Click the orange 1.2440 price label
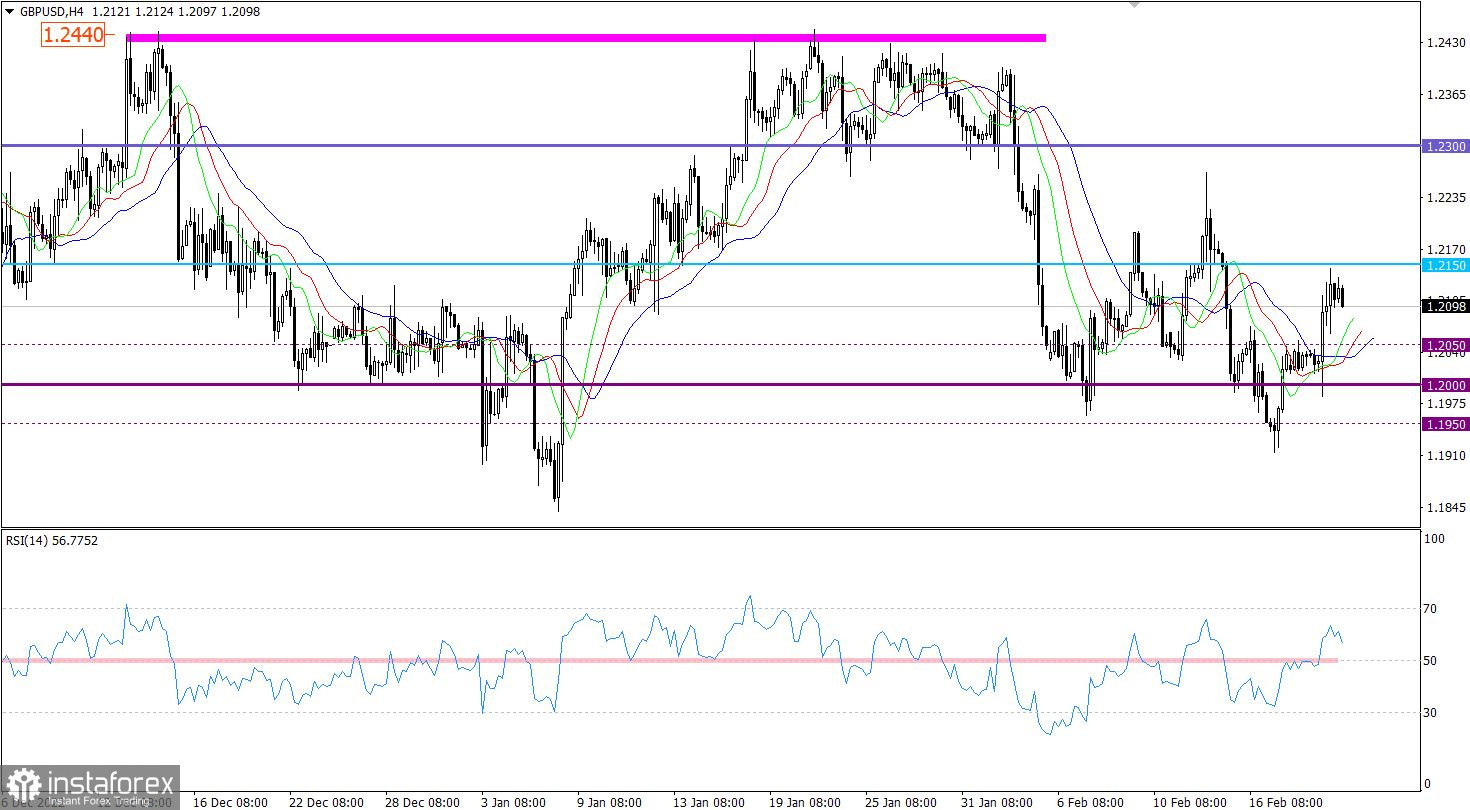 click(72, 35)
